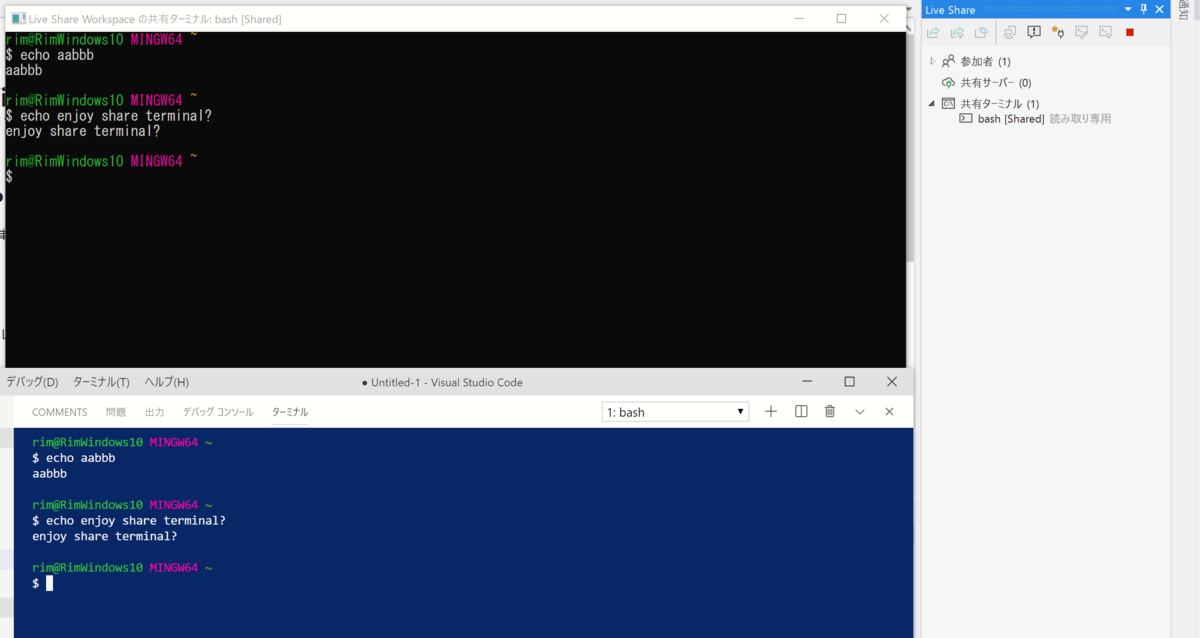Switch to the 出力 output tab

click(154, 411)
